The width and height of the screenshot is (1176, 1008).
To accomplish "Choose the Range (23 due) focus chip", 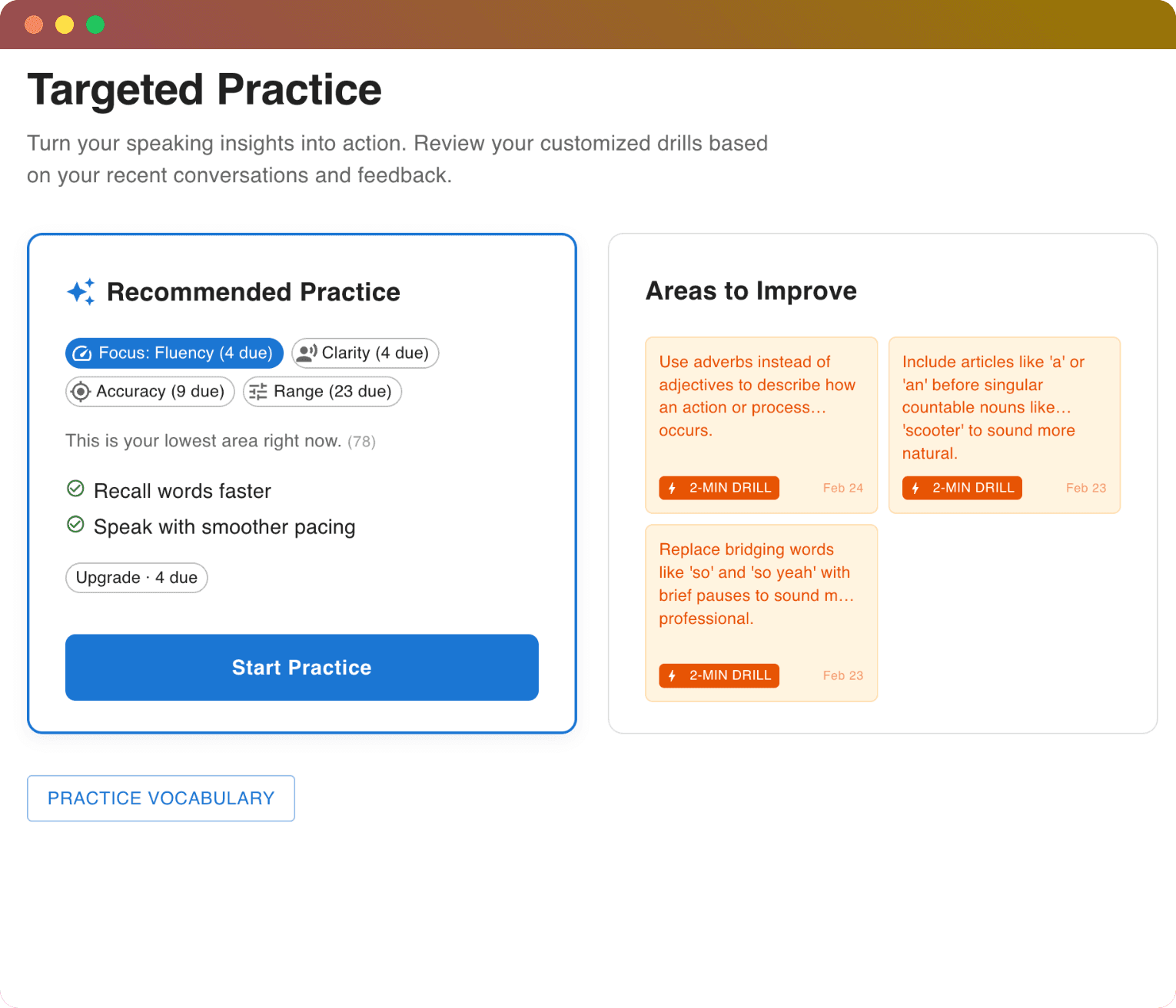I will pyautogui.click(x=322, y=392).
